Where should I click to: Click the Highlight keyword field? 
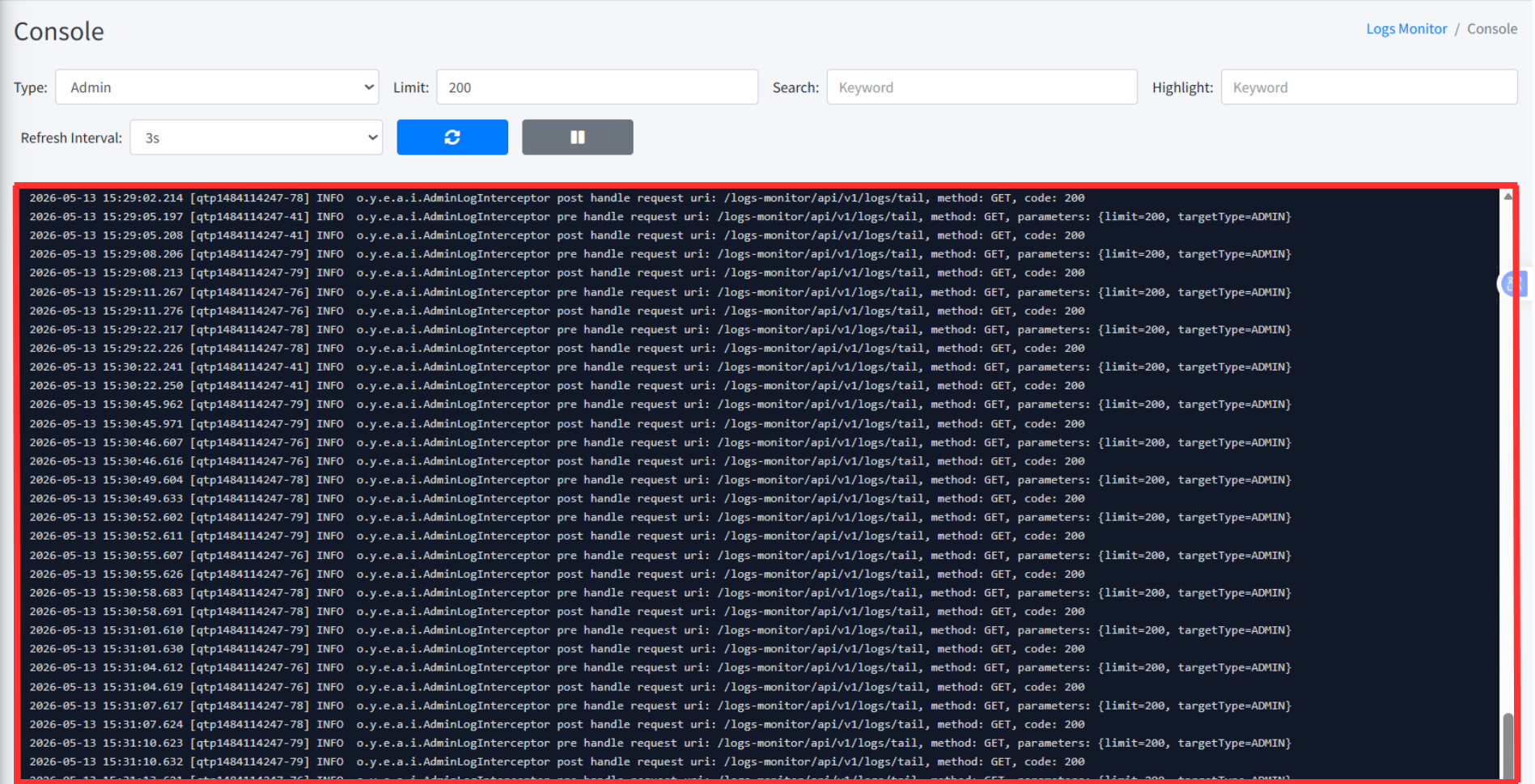click(1369, 87)
